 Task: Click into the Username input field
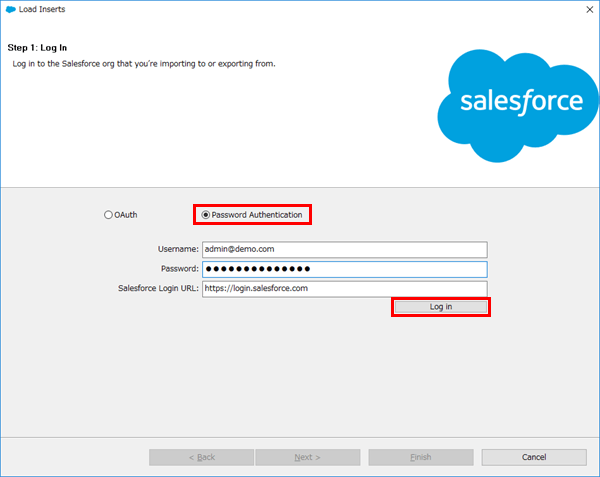point(344,249)
